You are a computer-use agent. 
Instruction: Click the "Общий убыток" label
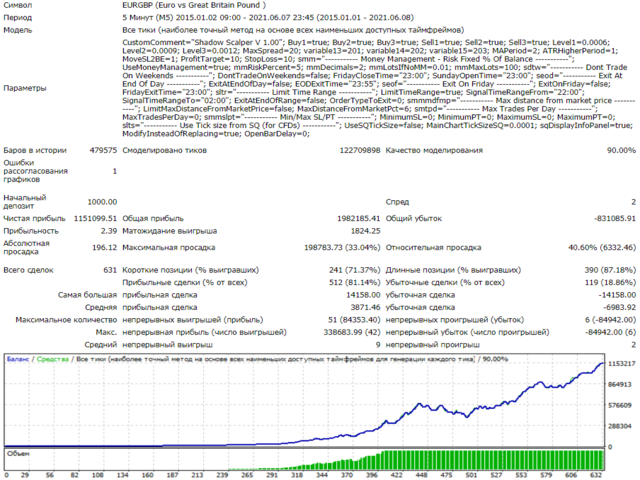(x=413, y=218)
